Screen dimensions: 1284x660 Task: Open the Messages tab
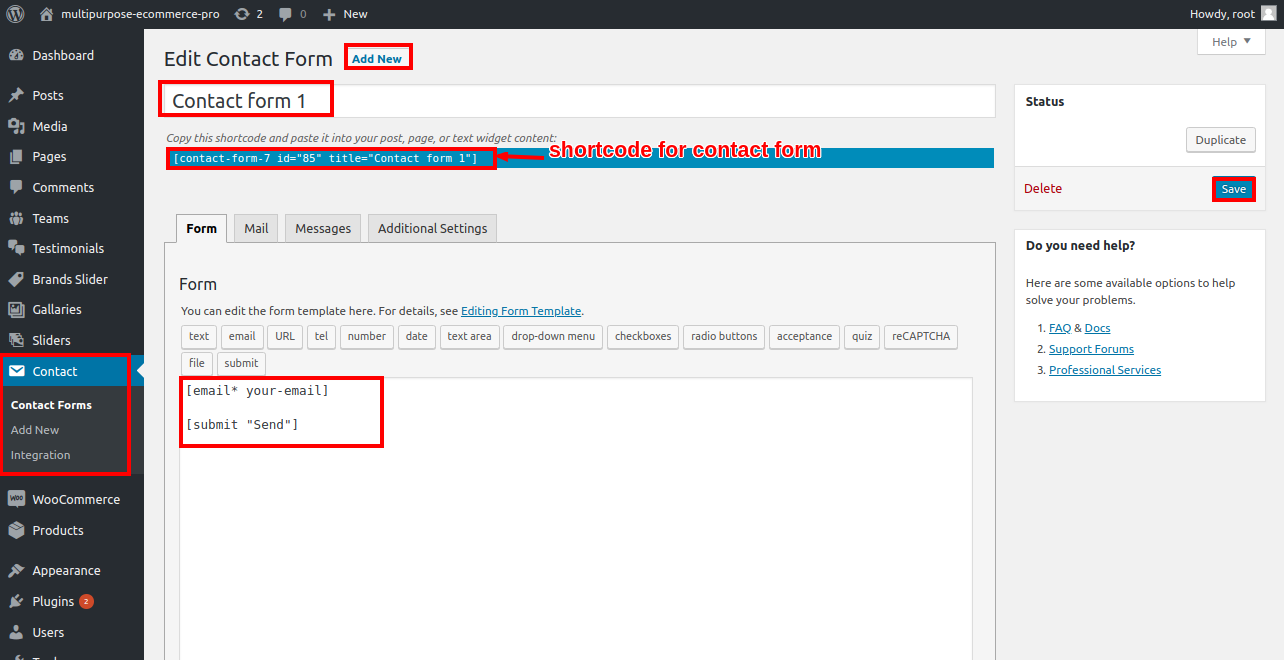tap(323, 228)
